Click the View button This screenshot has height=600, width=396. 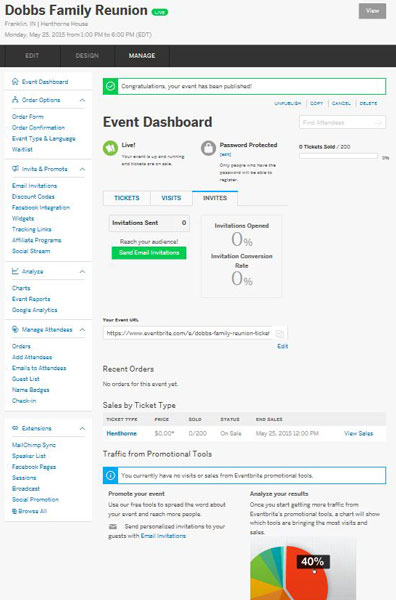[x=372, y=11]
